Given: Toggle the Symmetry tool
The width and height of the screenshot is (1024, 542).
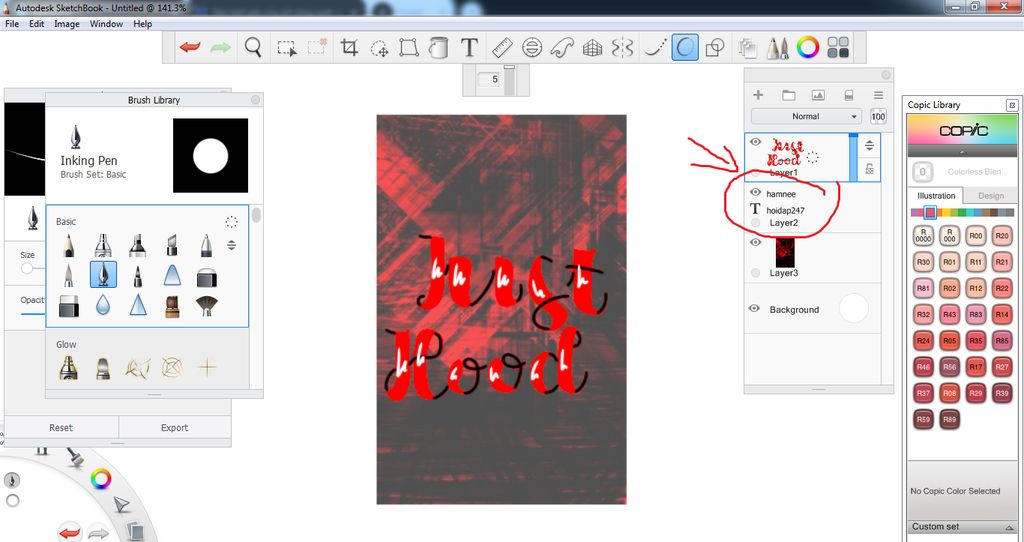Looking at the screenshot, I should [x=622, y=48].
